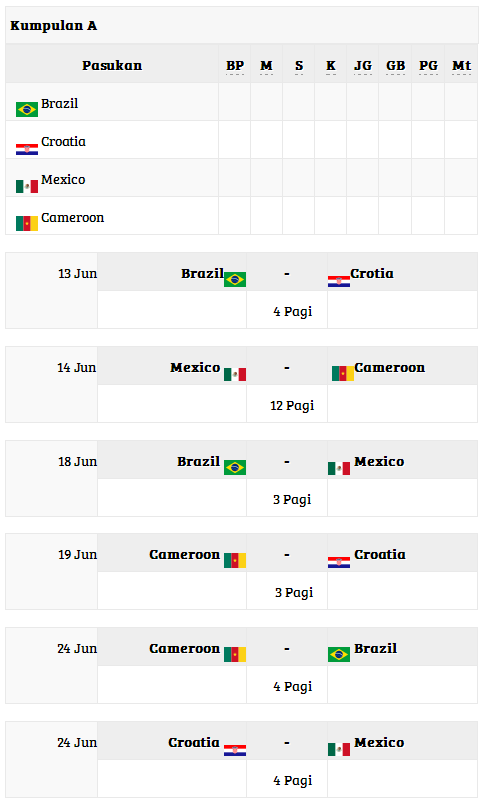Click the Cameroon flag in standings table
The width and height of the screenshot is (484, 805).
point(27,223)
